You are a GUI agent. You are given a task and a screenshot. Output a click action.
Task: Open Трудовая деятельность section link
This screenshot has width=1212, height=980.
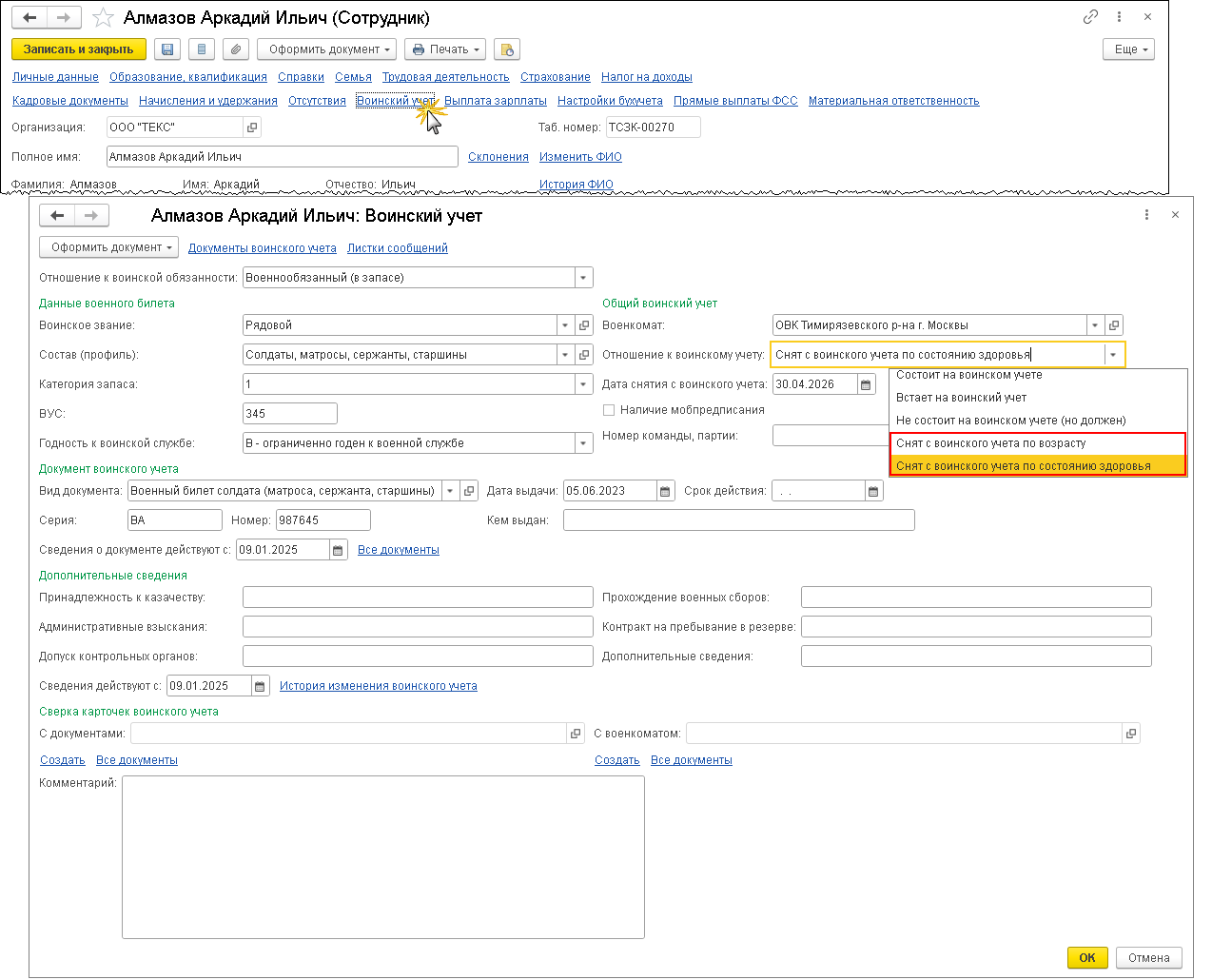point(445,77)
